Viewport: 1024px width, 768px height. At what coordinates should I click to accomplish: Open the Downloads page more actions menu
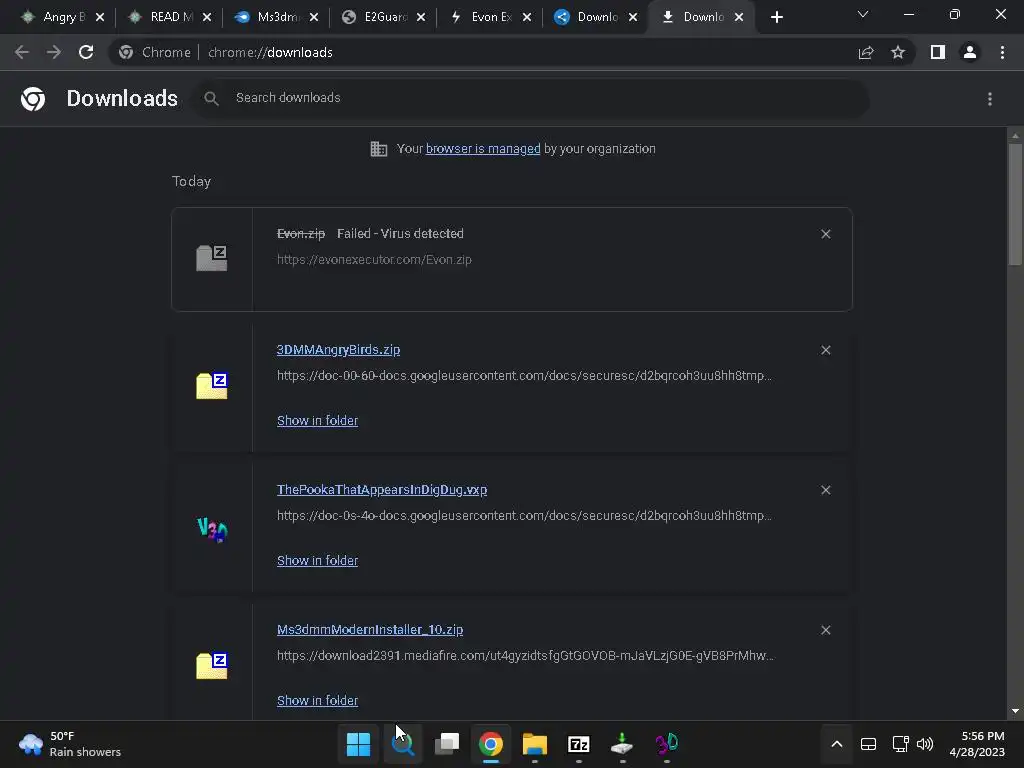(x=990, y=99)
